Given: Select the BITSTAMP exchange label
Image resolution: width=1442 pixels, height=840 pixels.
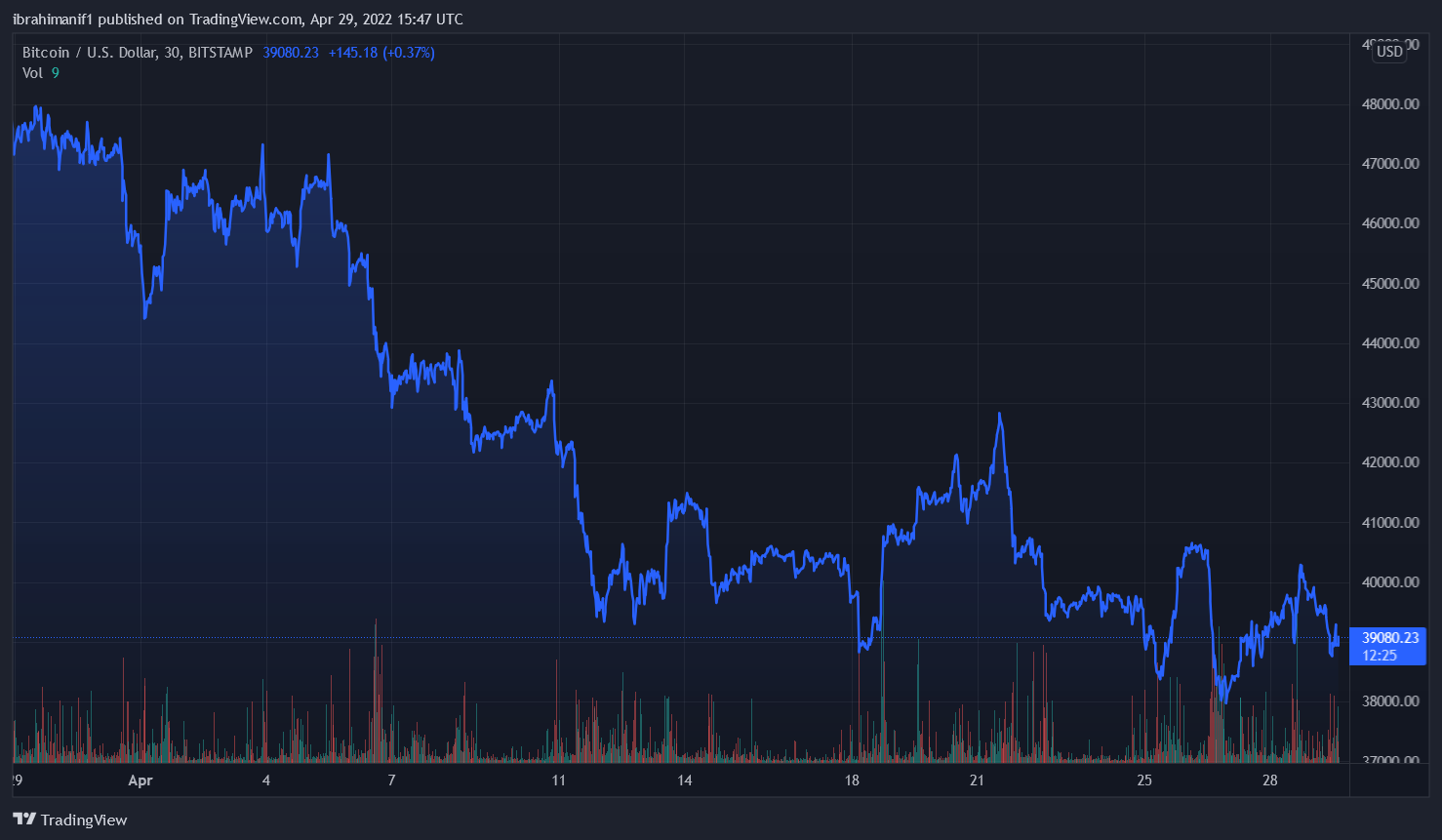Looking at the screenshot, I should [x=220, y=52].
